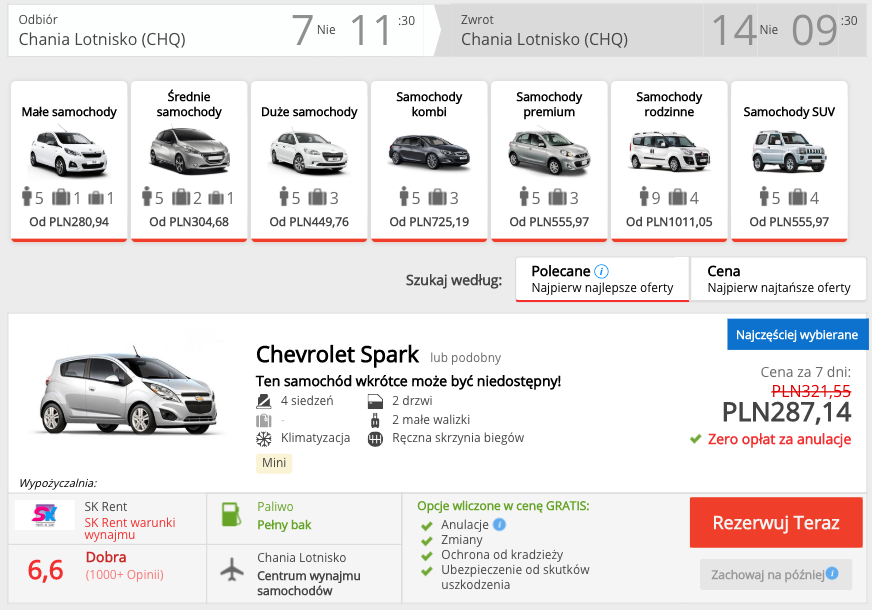Click the SK Rent company logo

44,515
